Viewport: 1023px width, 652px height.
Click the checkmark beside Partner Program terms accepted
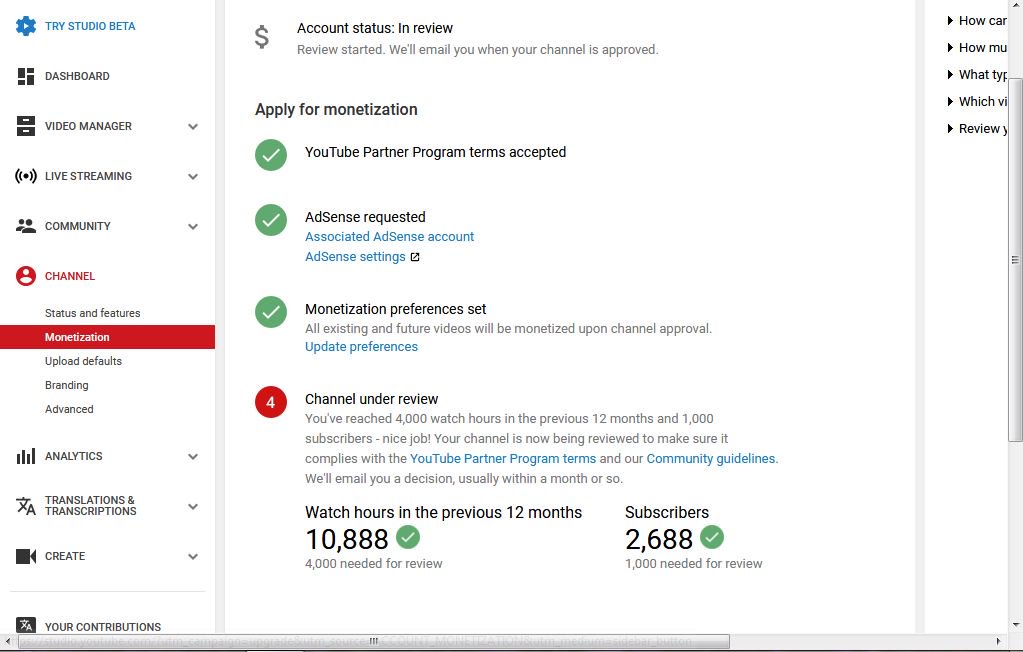click(271, 155)
